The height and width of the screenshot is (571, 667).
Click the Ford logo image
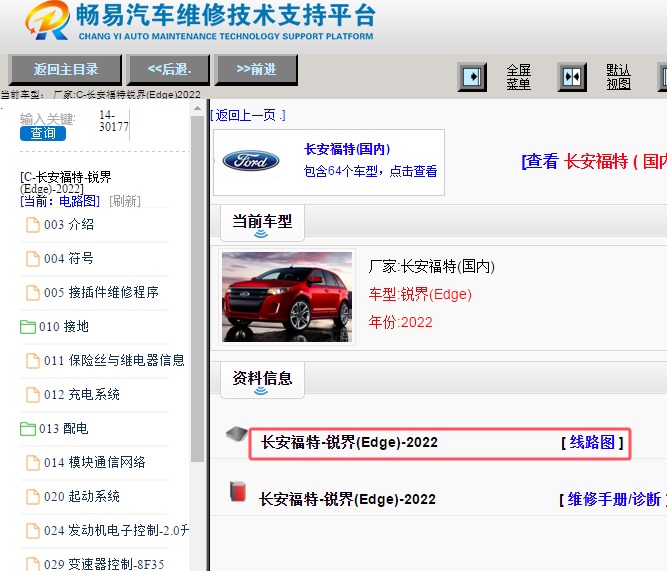tap(251, 160)
